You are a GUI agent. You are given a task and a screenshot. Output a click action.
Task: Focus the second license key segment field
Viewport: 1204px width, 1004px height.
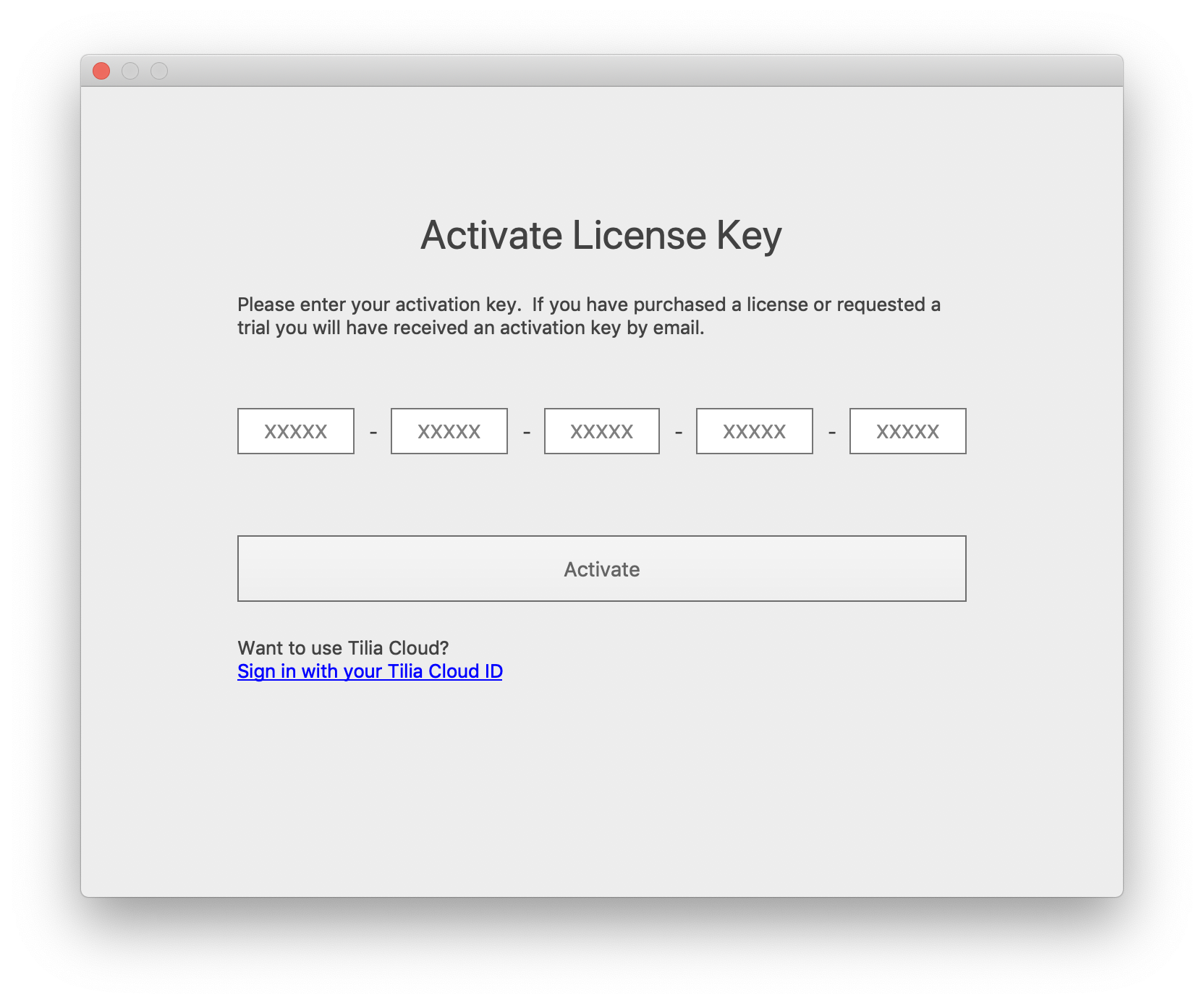(449, 431)
